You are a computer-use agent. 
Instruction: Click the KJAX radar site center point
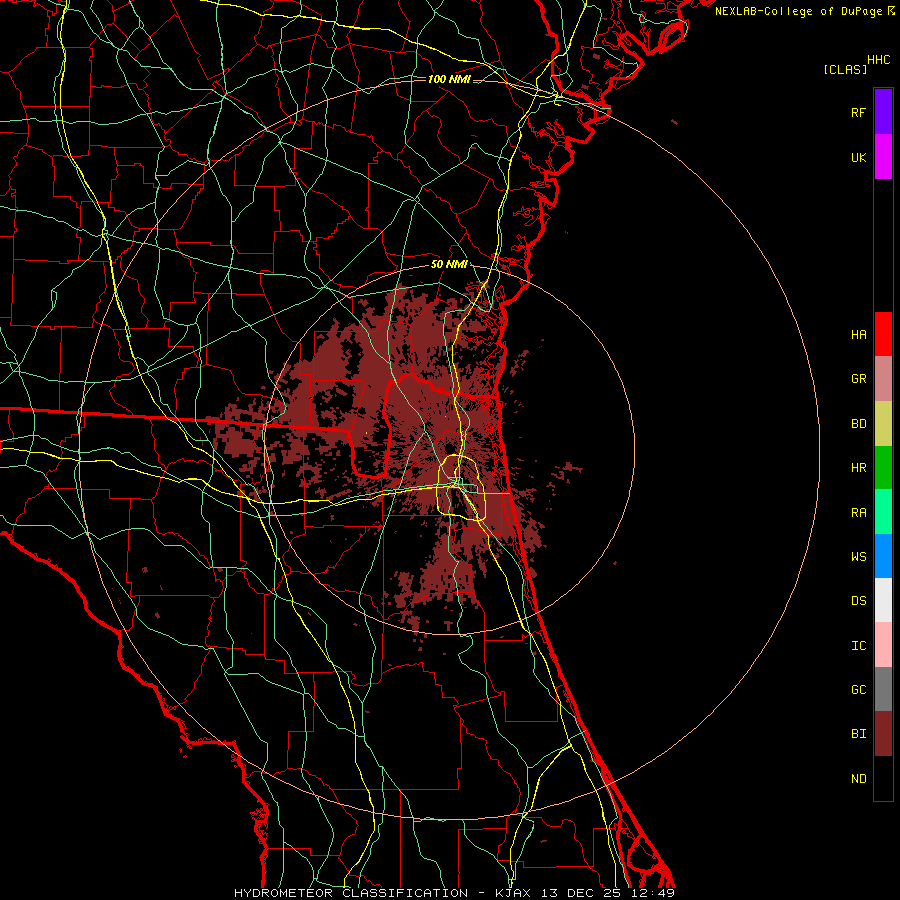pyautogui.click(x=449, y=449)
